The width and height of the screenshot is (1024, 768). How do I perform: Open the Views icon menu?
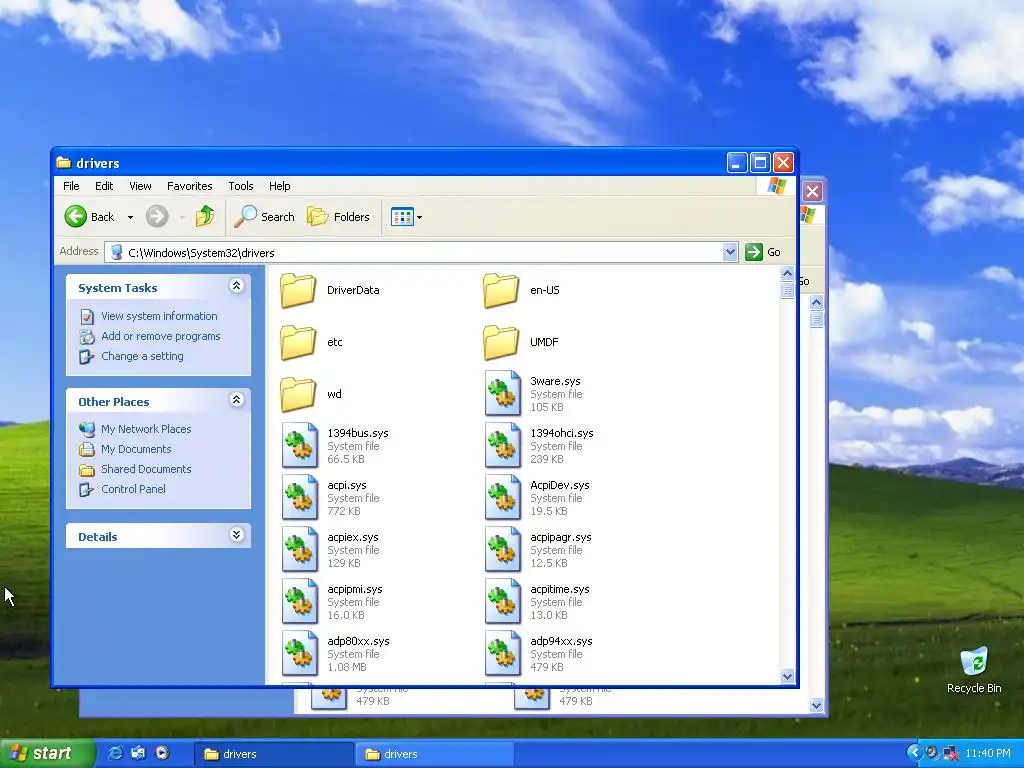pos(402,217)
